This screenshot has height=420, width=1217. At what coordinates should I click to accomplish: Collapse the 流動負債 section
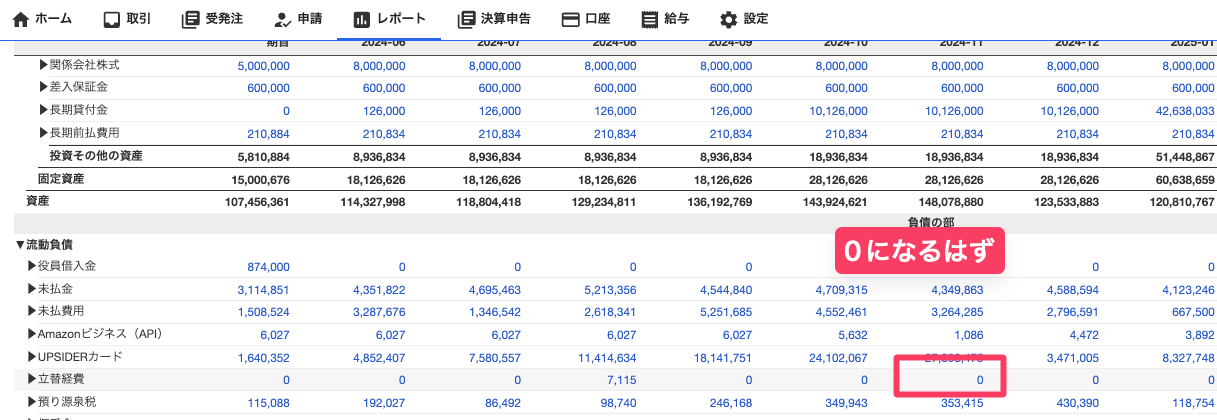pyautogui.click(x=20, y=244)
